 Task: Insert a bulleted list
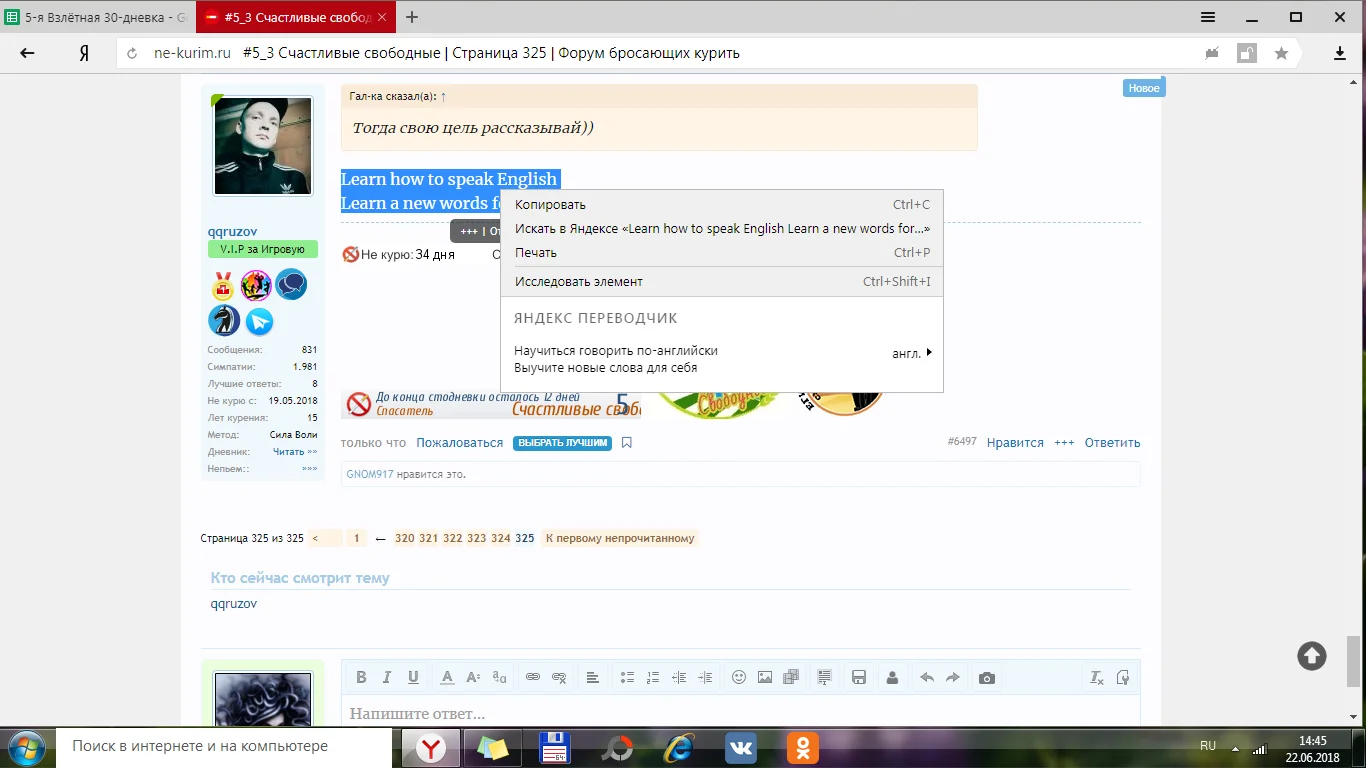627,677
